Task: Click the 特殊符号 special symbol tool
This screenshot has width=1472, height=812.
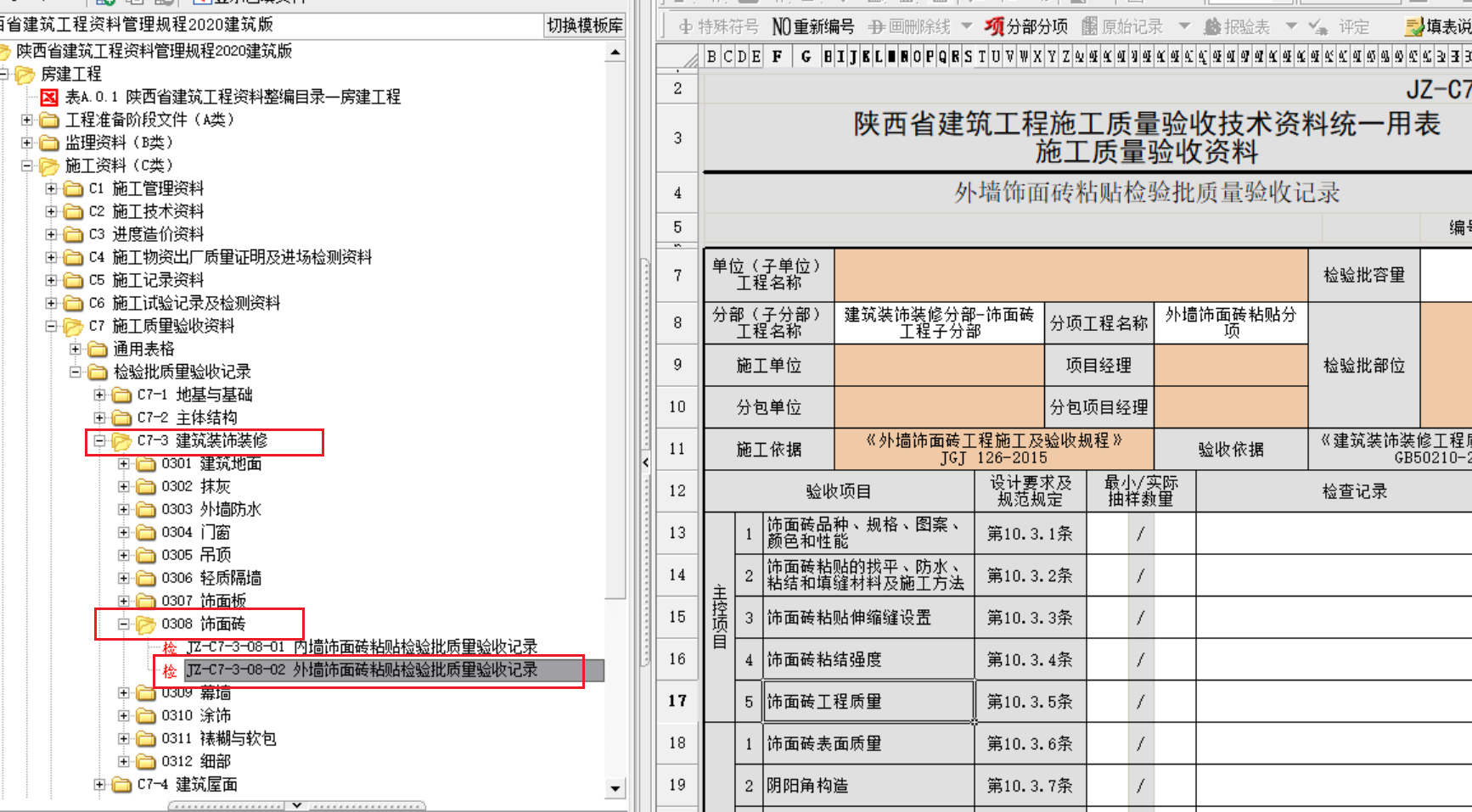Action: coord(717,27)
